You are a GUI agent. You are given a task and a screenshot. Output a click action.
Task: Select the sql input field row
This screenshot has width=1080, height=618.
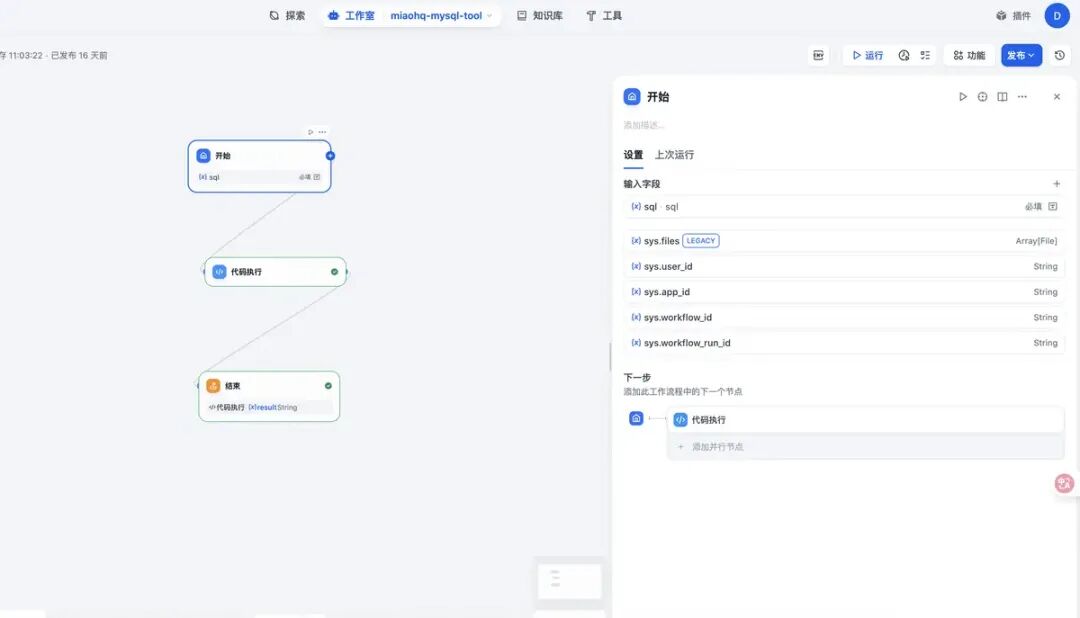point(844,207)
